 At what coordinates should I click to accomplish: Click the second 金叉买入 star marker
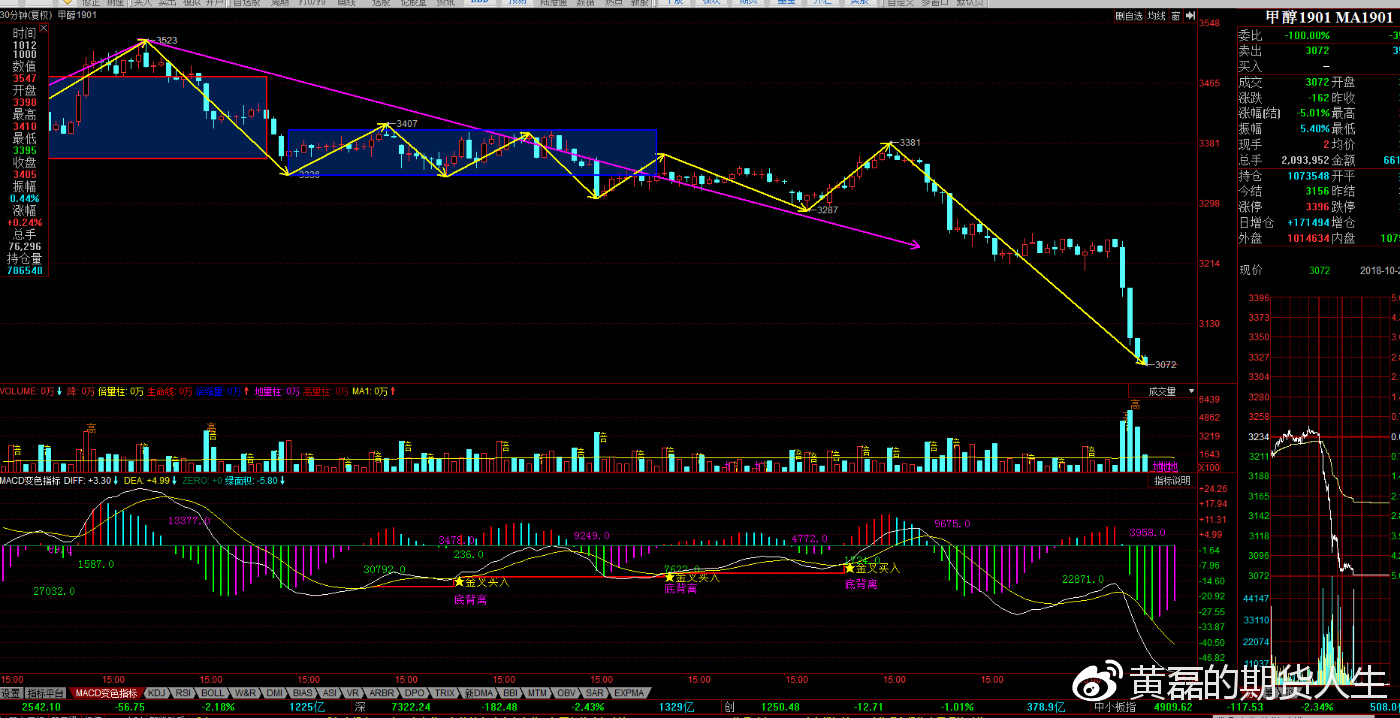tap(669, 577)
